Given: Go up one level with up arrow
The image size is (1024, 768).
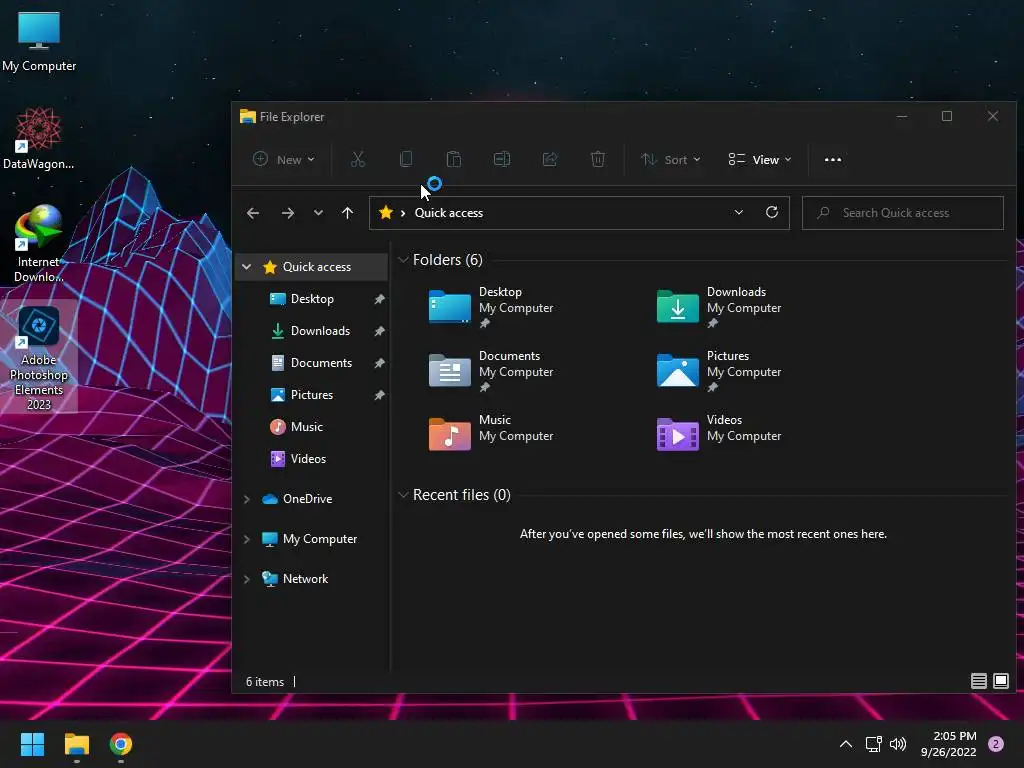Looking at the screenshot, I should (x=347, y=213).
